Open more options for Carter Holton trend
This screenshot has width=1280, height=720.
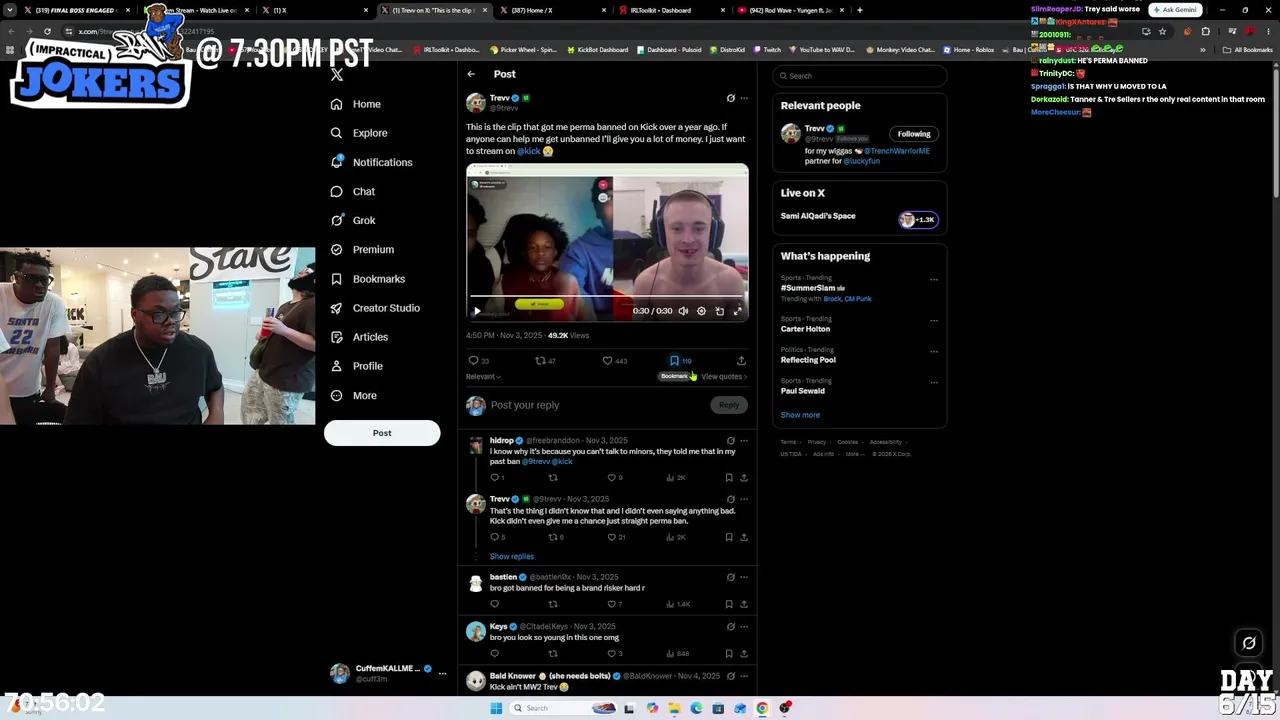[934, 321]
